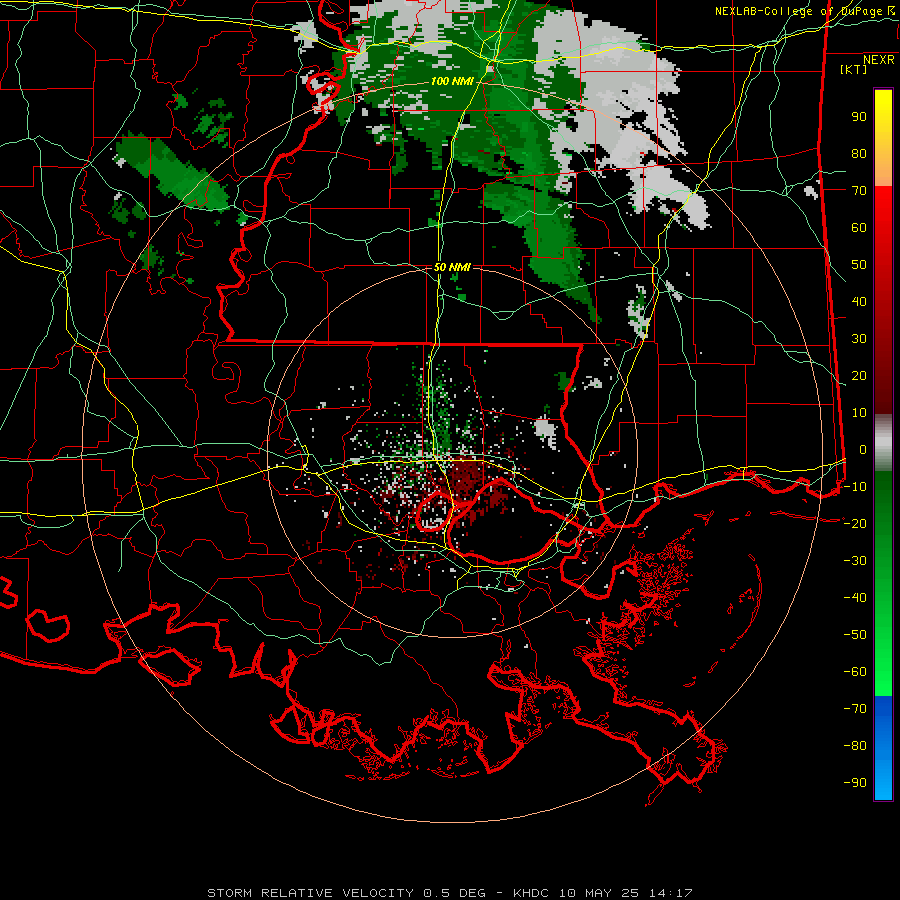The image size is (900, 900).
Task: Select the 40 value on velocity scale
Action: tap(859, 301)
